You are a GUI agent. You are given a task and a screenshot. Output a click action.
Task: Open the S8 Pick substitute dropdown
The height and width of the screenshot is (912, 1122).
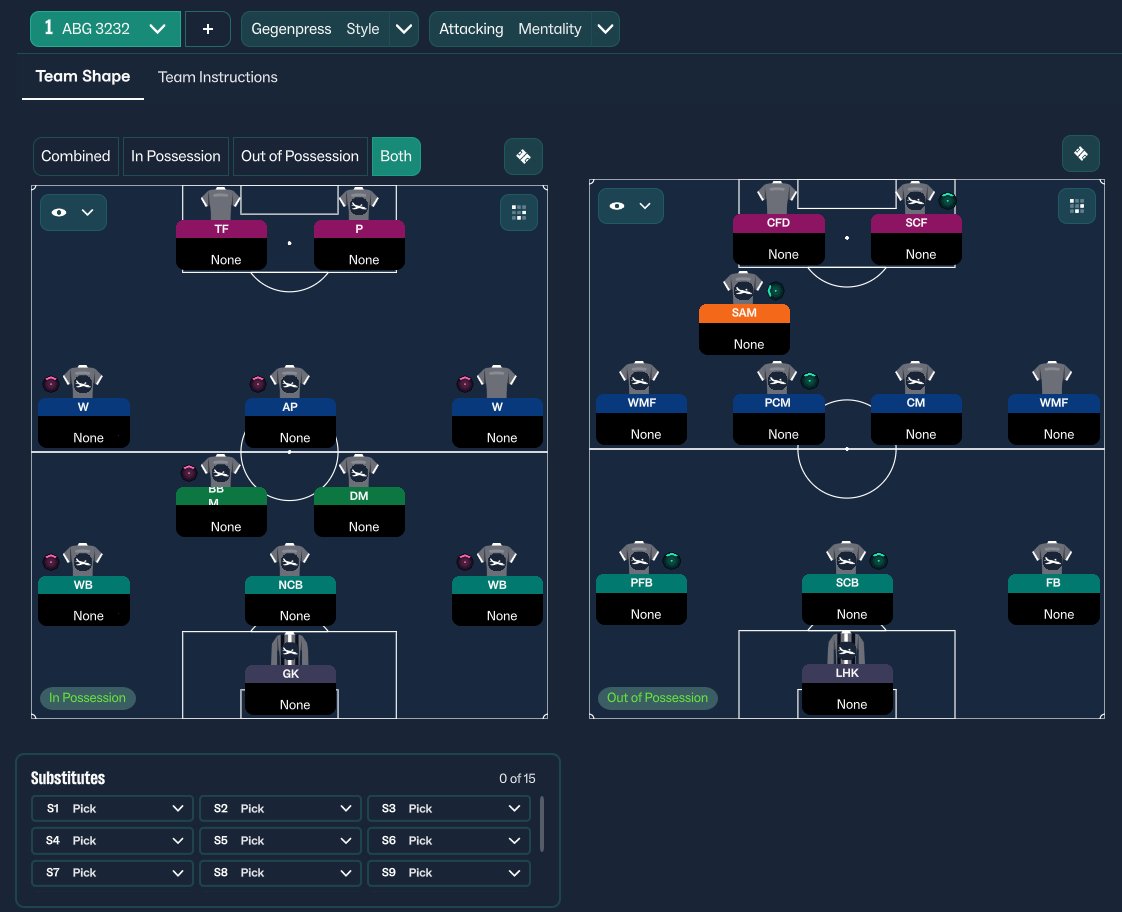pos(280,873)
